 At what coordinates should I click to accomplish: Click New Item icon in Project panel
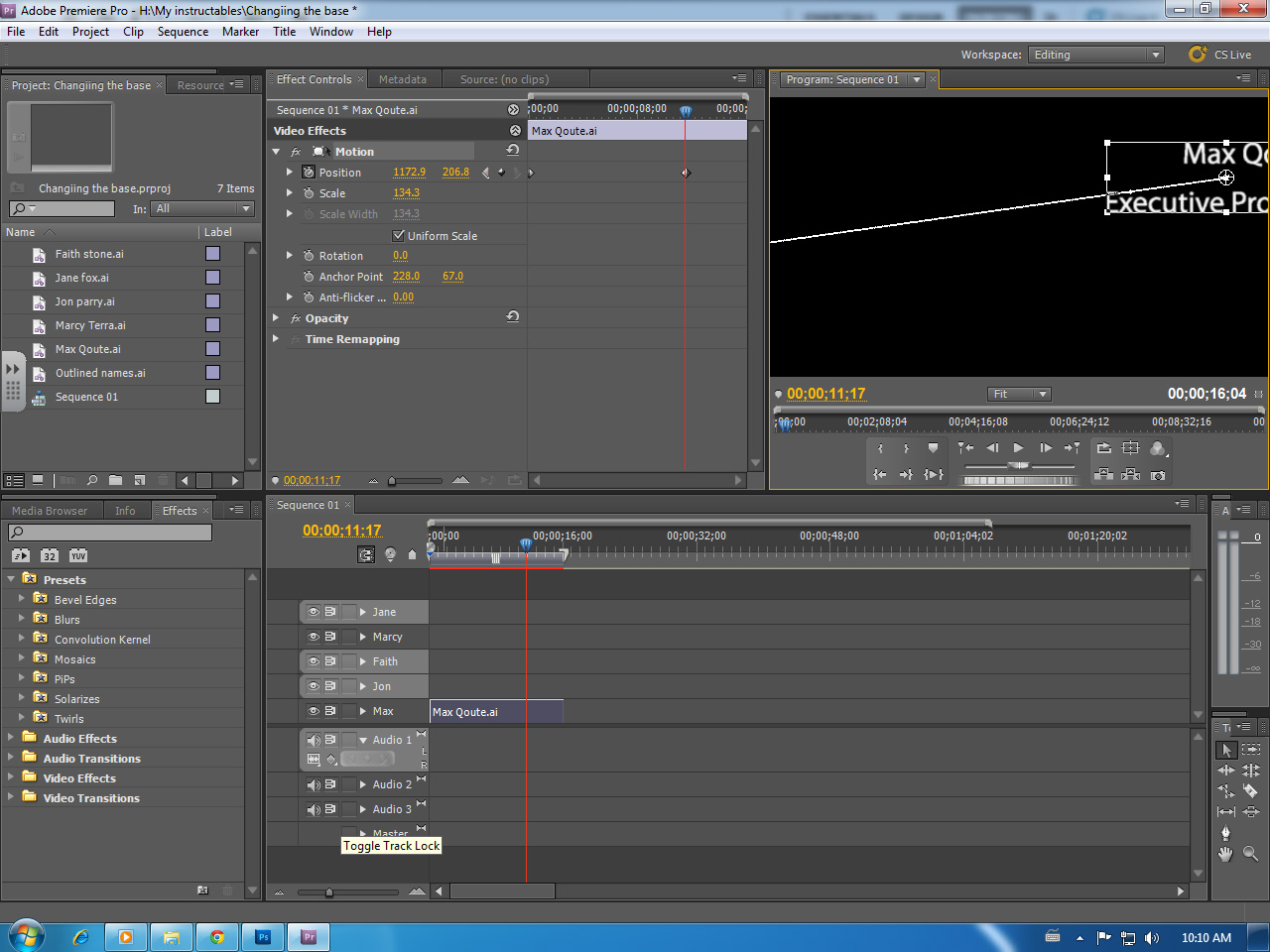pos(140,480)
